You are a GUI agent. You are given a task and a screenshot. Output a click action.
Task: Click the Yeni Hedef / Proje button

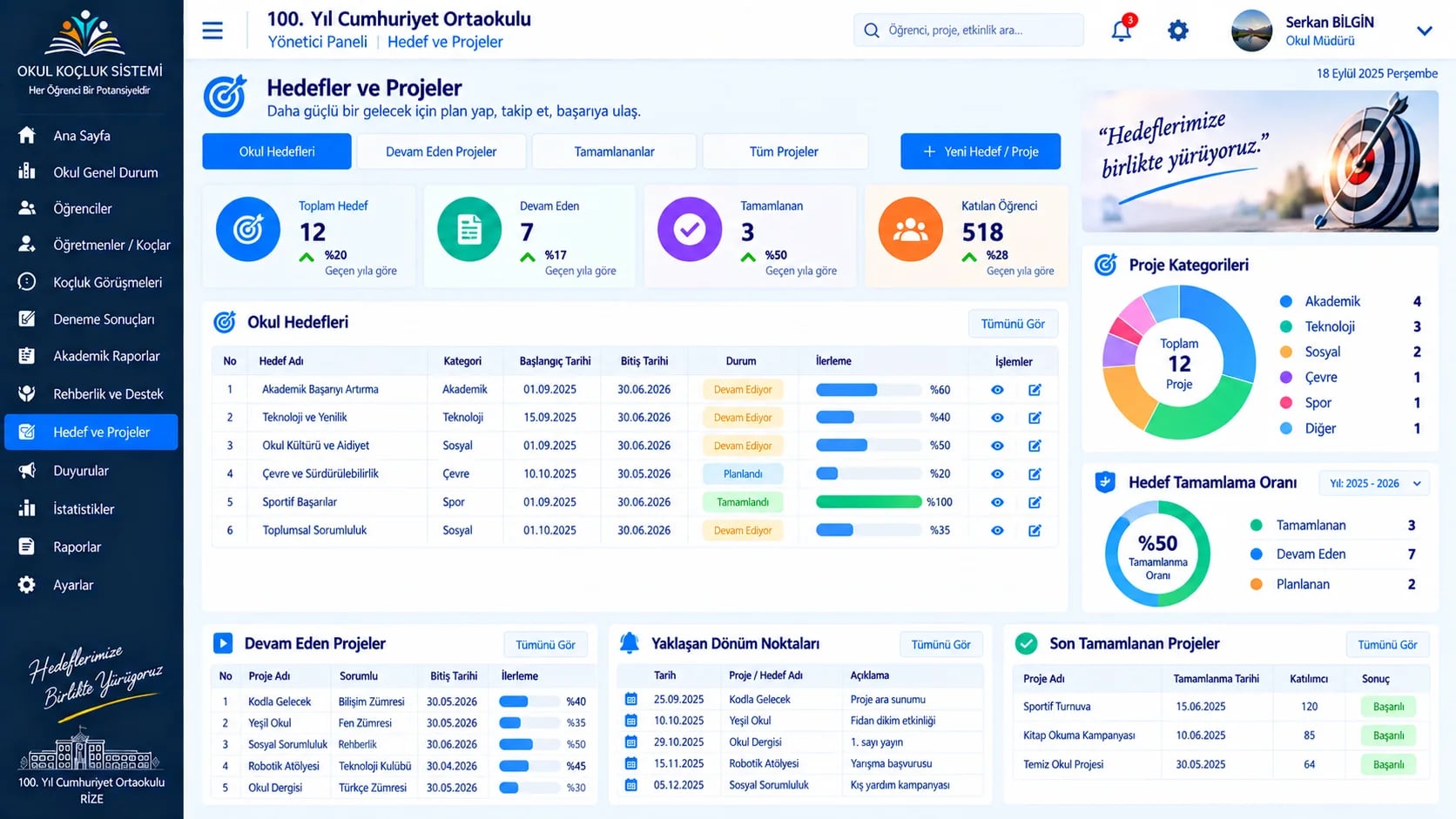[981, 151]
